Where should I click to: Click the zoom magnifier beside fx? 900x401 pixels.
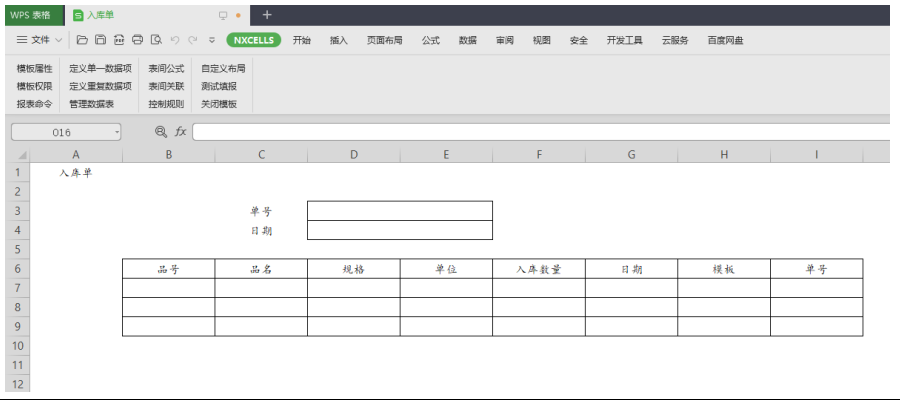pyautogui.click(x=161, y=132)
